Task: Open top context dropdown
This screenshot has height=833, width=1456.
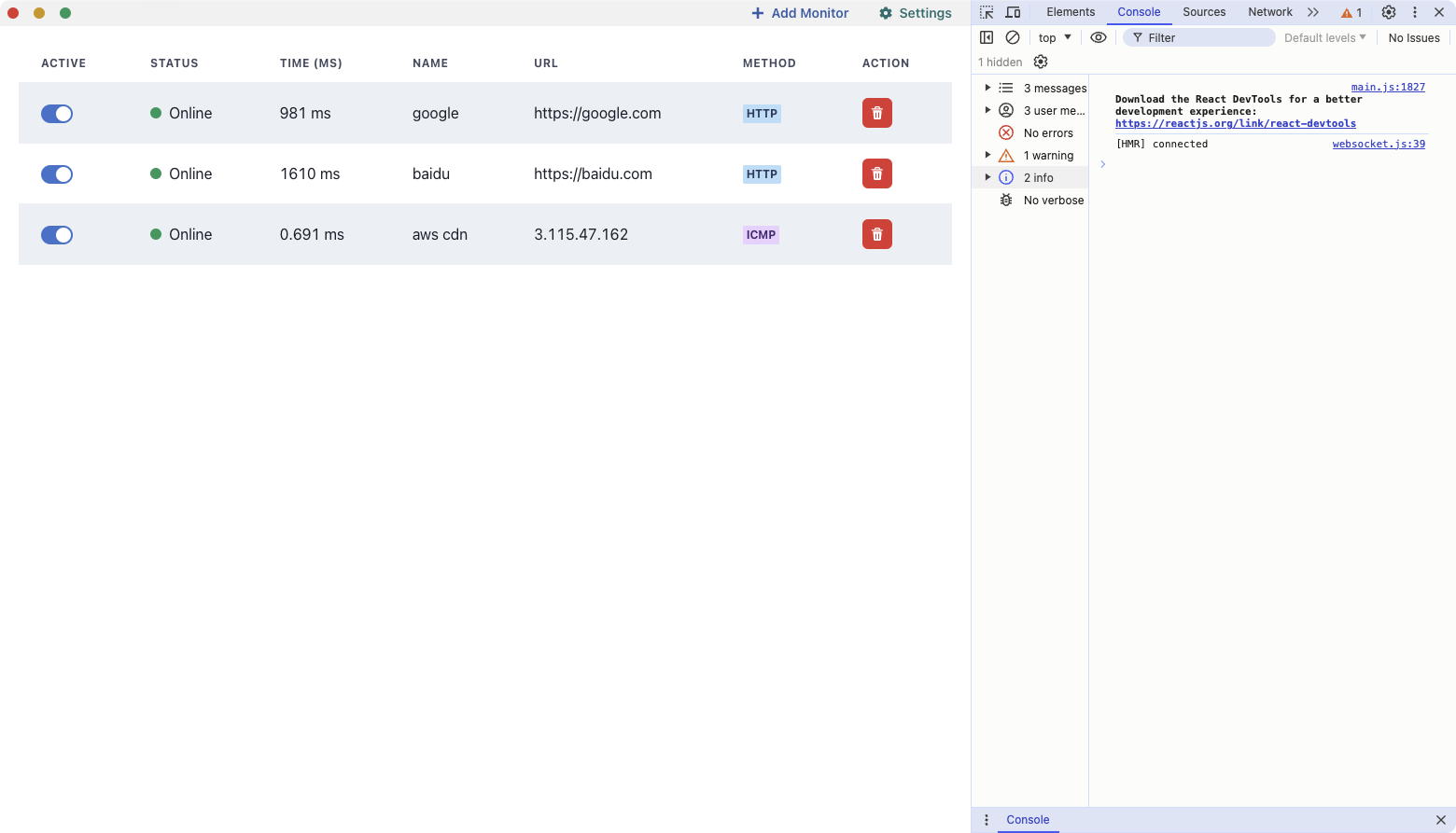Action: (1055, 37)
